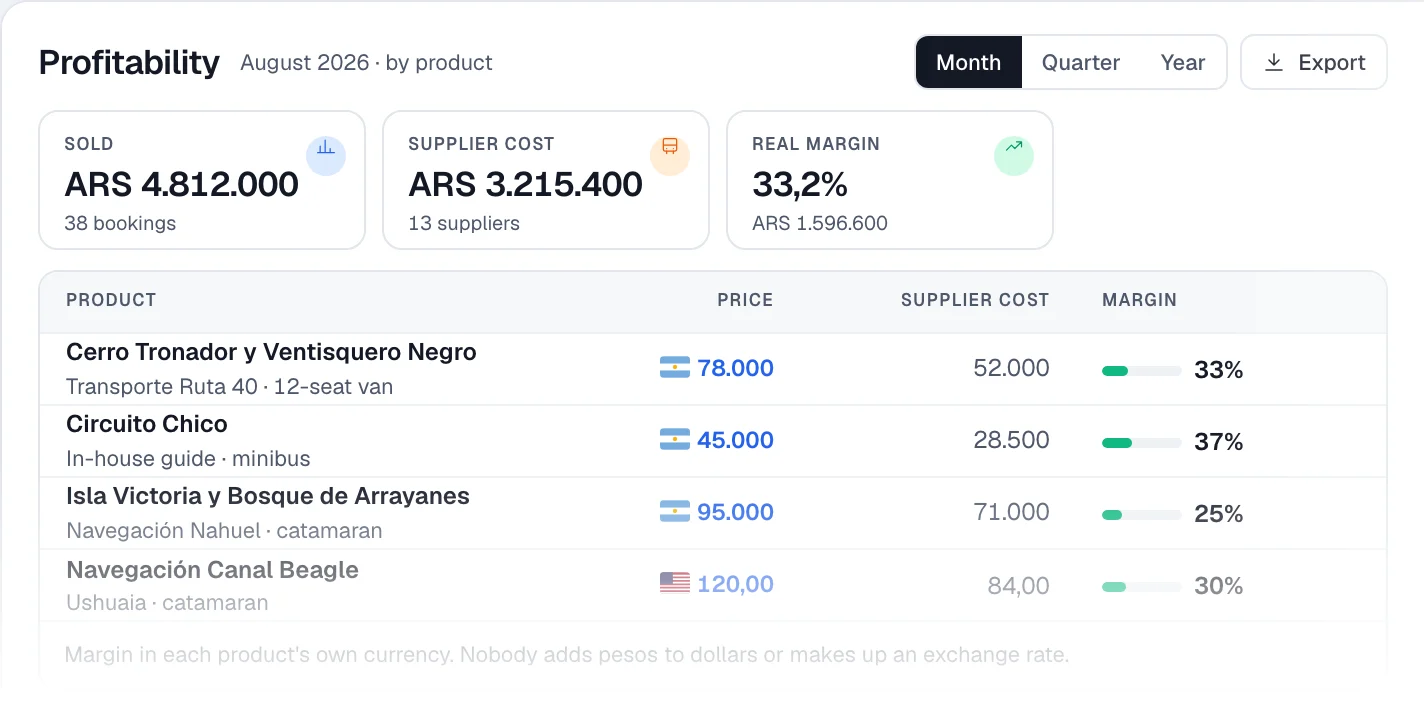Click the Navegación Nahuel catamaran subtitle

point(224,531)
